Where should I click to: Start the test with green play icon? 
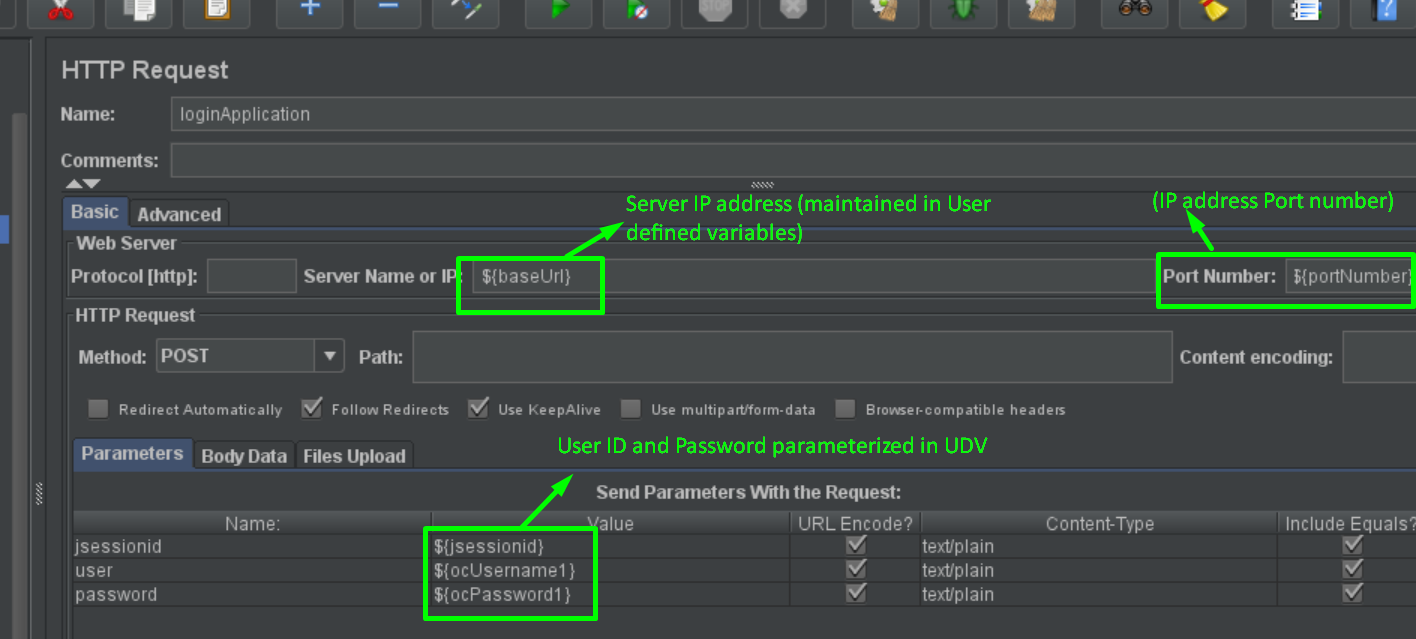[560, 10]
